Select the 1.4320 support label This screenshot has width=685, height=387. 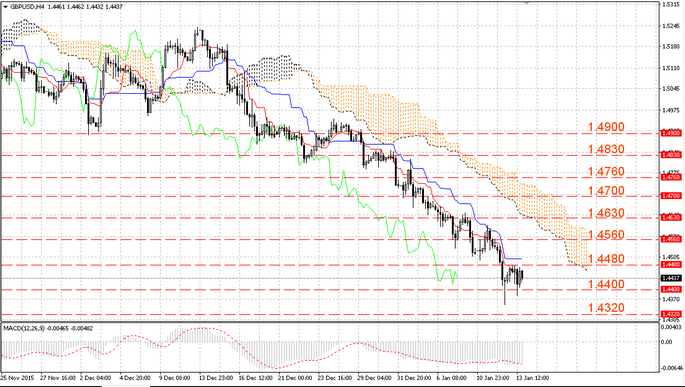coord(606,308)
